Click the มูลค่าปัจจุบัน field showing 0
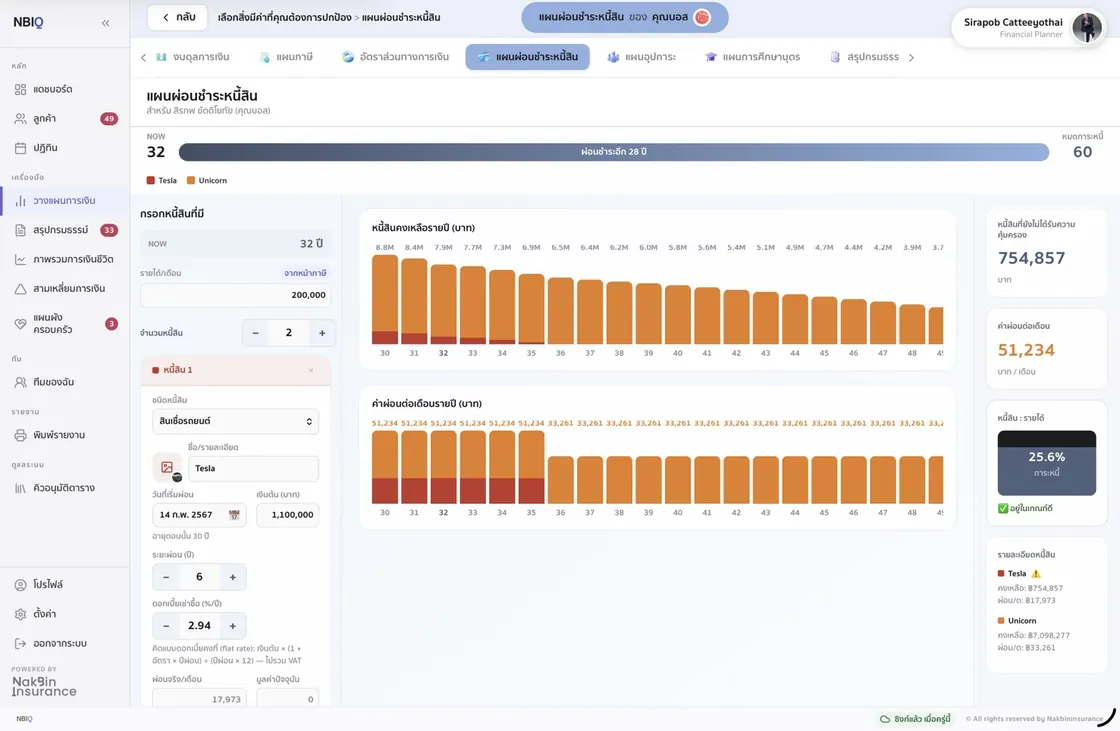 coord(287,698)
